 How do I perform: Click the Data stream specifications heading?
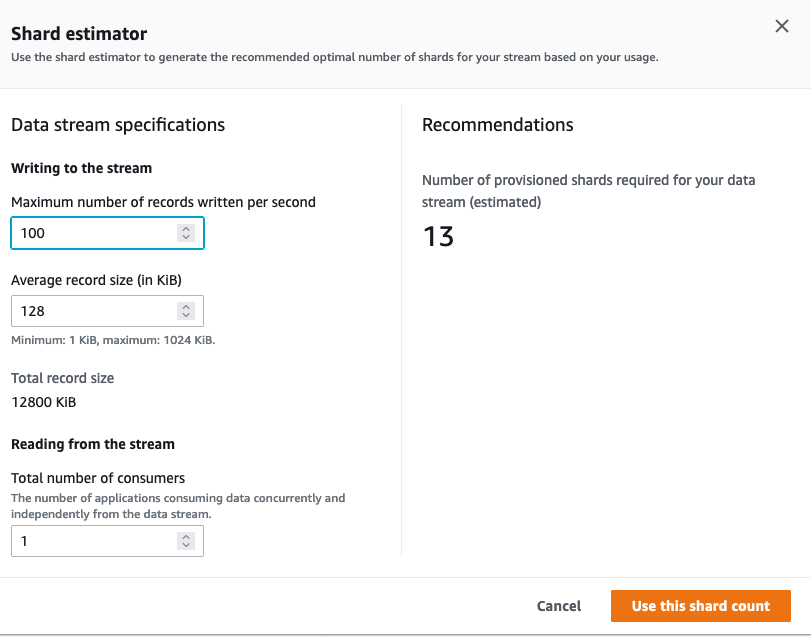tap(118, 125)
